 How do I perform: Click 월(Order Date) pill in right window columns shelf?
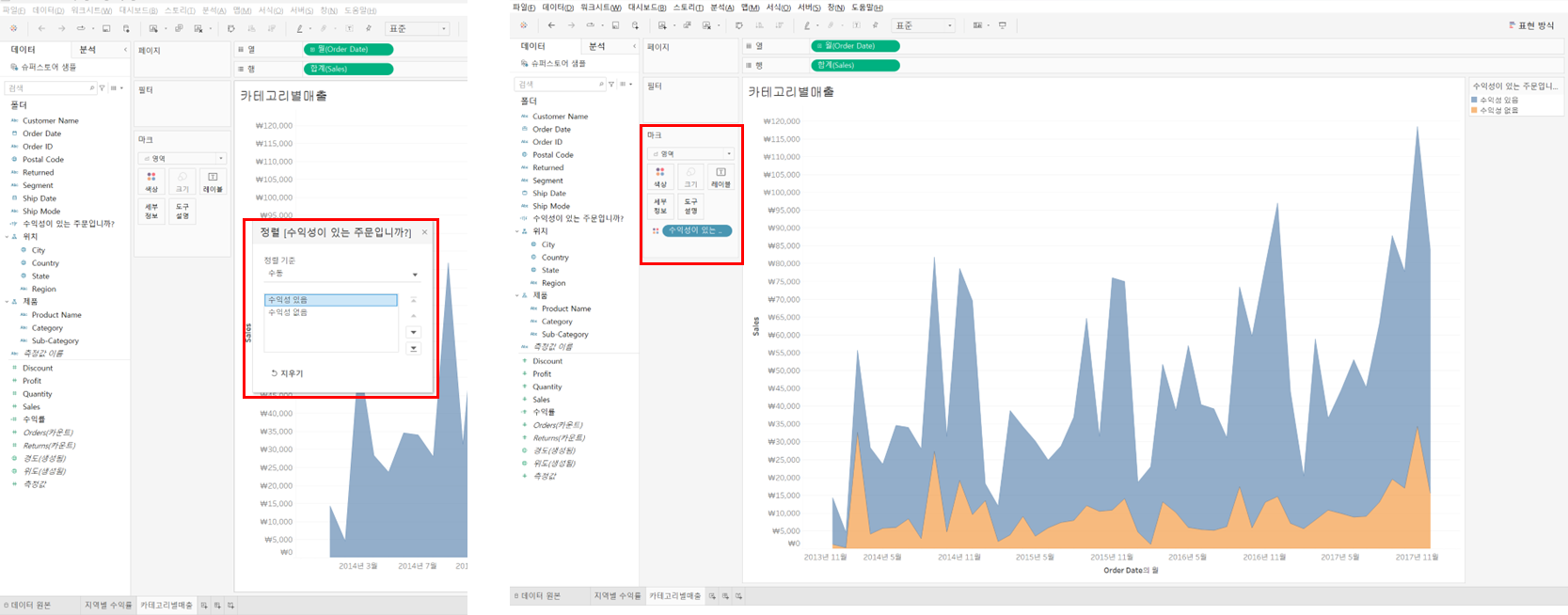[x=855, y=46]
